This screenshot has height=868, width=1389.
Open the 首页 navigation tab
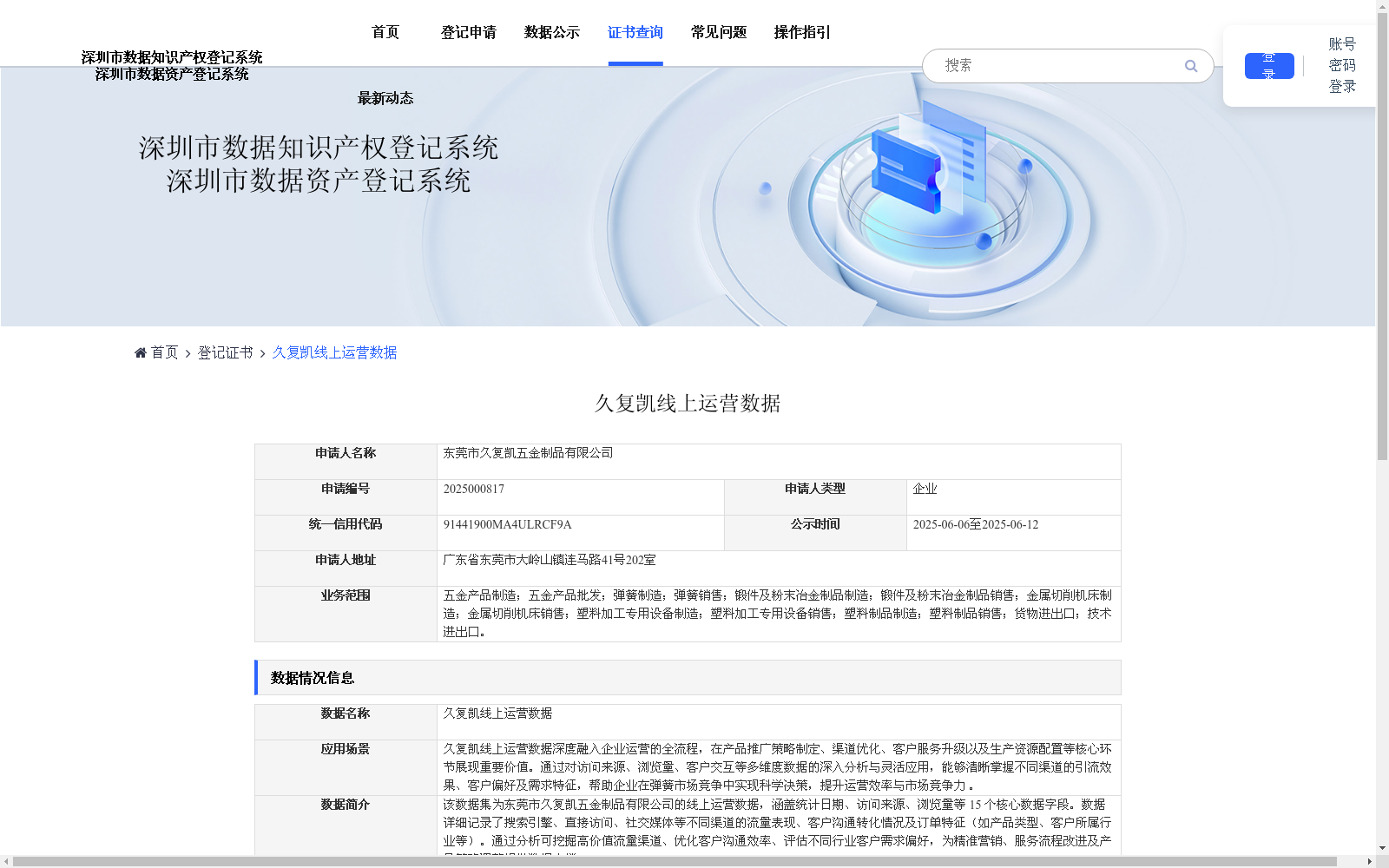(385, 32)
